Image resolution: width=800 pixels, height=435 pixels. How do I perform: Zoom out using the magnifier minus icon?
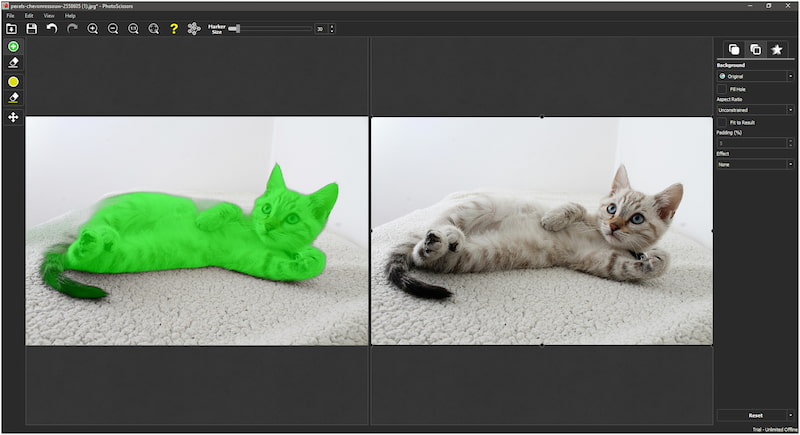113,29
